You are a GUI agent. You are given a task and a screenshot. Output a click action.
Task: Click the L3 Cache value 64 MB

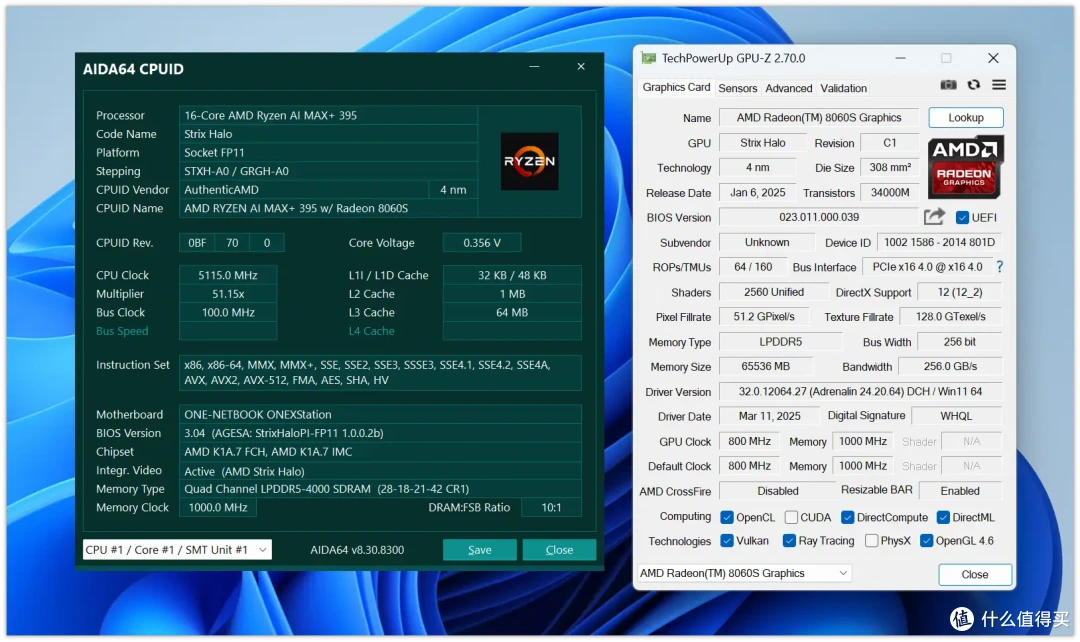[x=512, y=312]
